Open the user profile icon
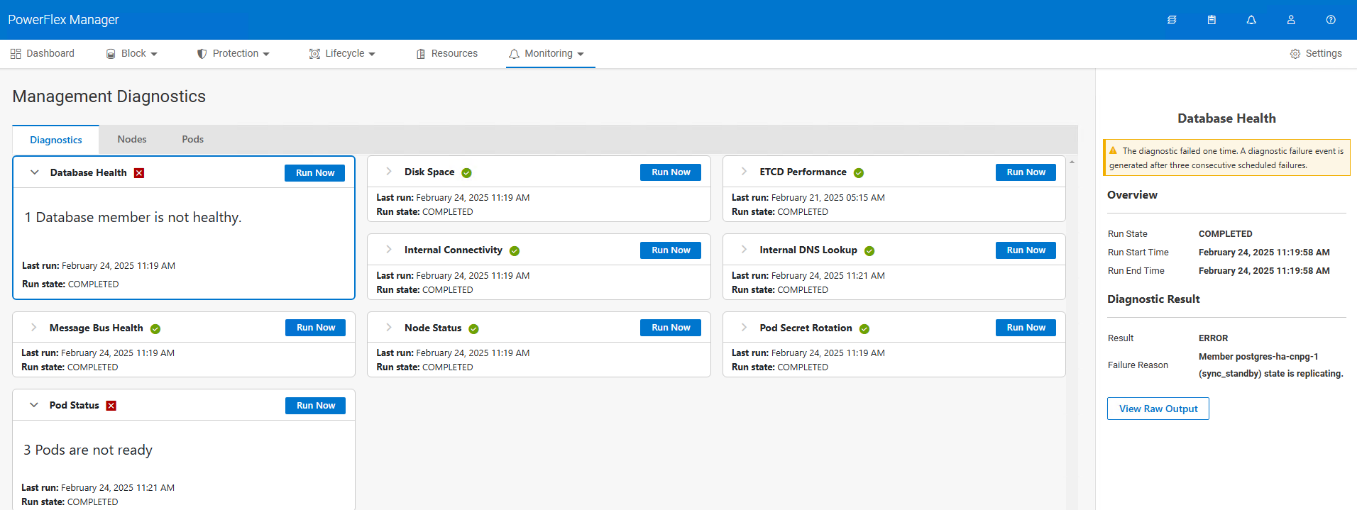The height and width of the screenshot is (510, 1357). click(1291, 20)
